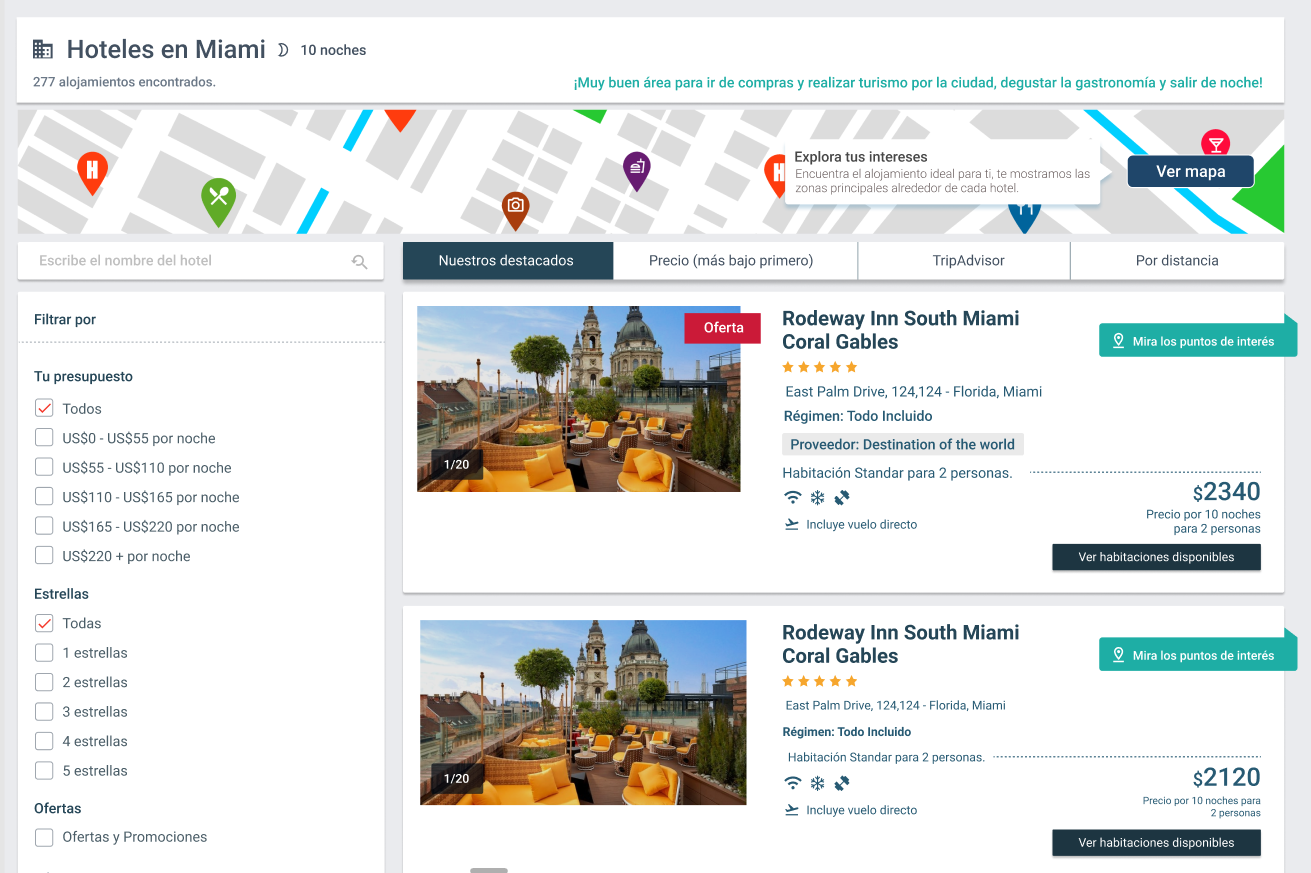Click the airplane icon on second hotel listing
This screenshot has width=1311, height=873.
point(792,810)
